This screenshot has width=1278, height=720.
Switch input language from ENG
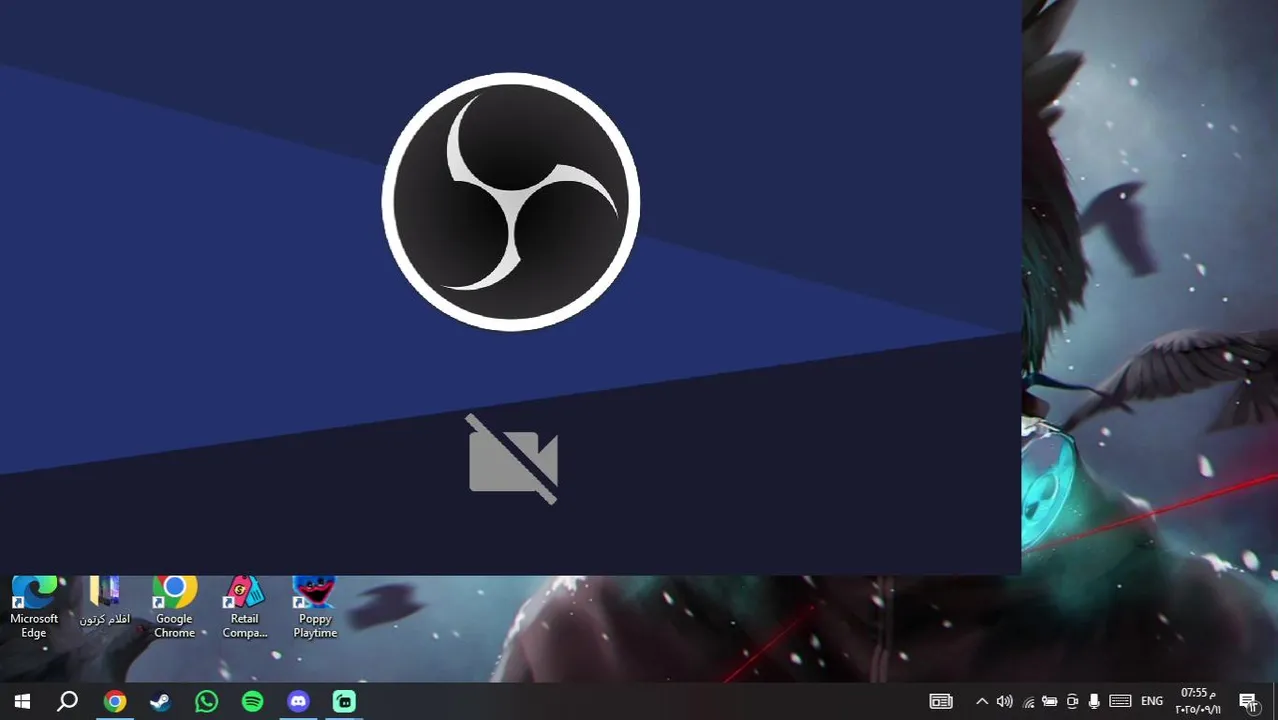tap(1152, 701)
